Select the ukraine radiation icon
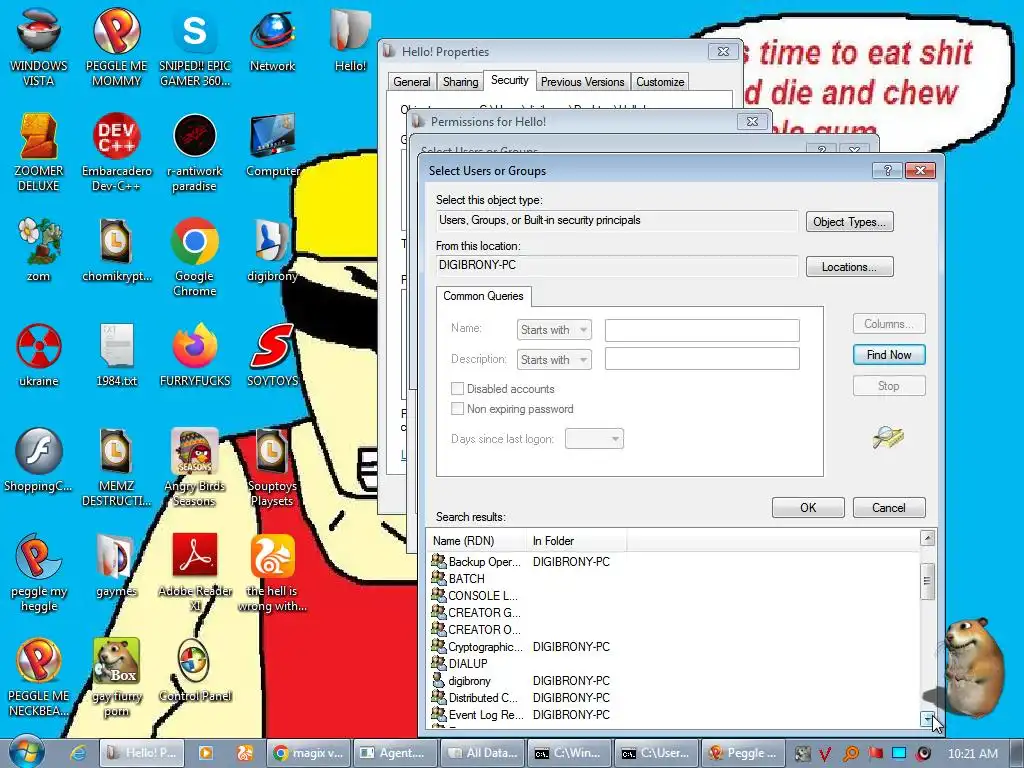The width and height of the screenshot is (1024, 768). pyautogui.click(x=39, y=355)
